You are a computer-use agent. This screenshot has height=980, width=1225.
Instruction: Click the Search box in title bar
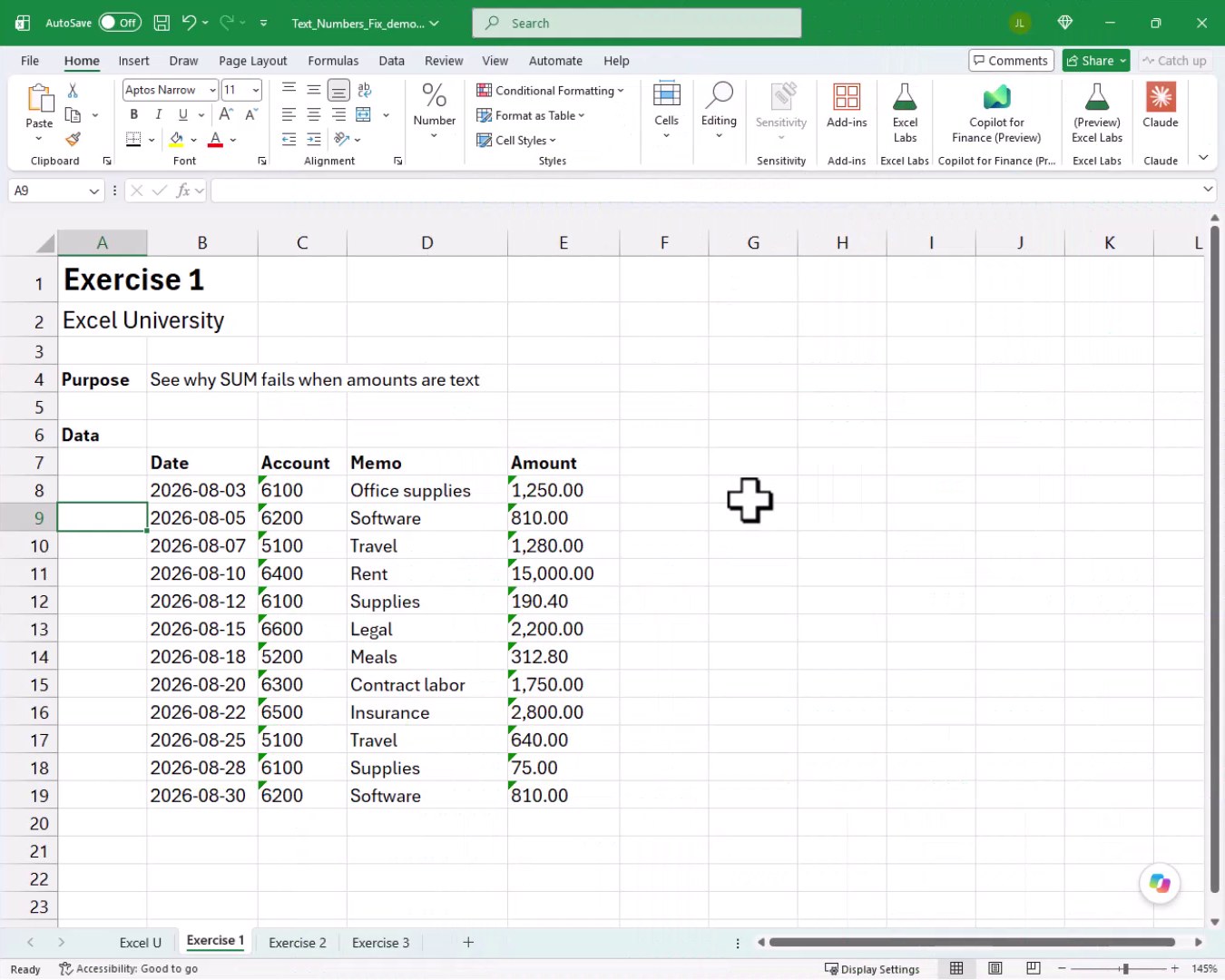point(636,23)
